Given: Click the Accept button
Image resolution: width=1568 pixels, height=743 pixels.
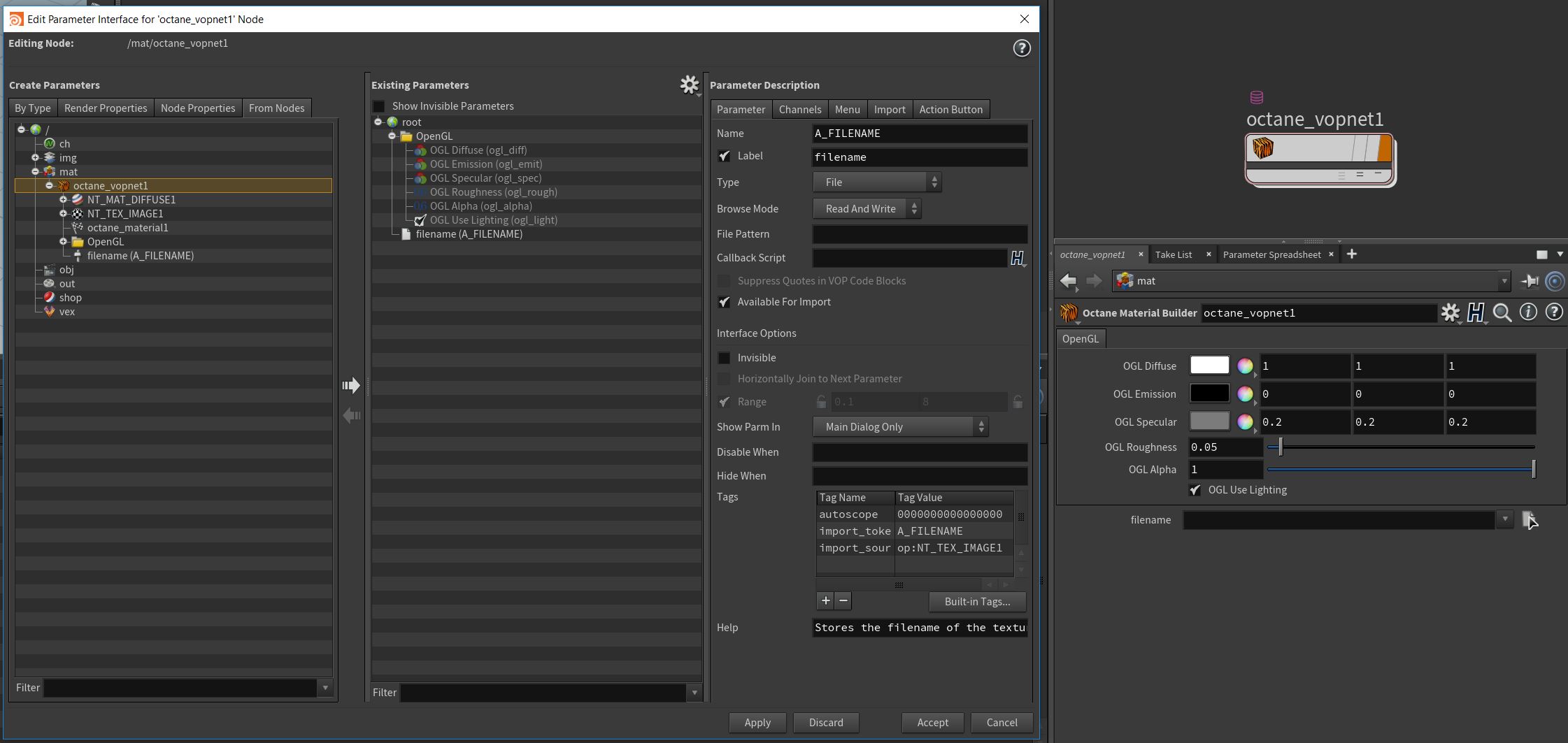Looking at the screenshot, I should [x=933, y=723].
